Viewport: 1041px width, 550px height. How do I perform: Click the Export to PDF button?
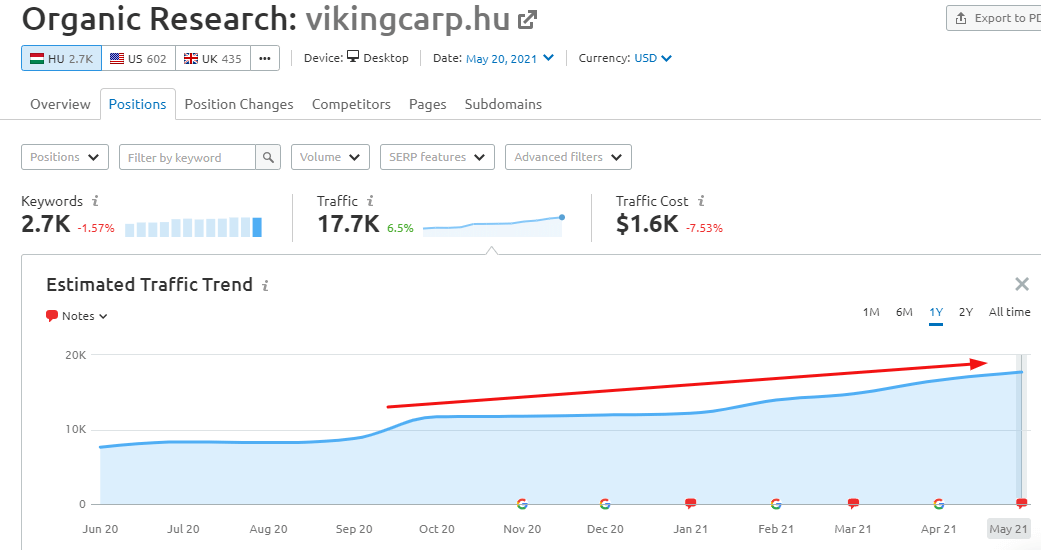(994, 19)
